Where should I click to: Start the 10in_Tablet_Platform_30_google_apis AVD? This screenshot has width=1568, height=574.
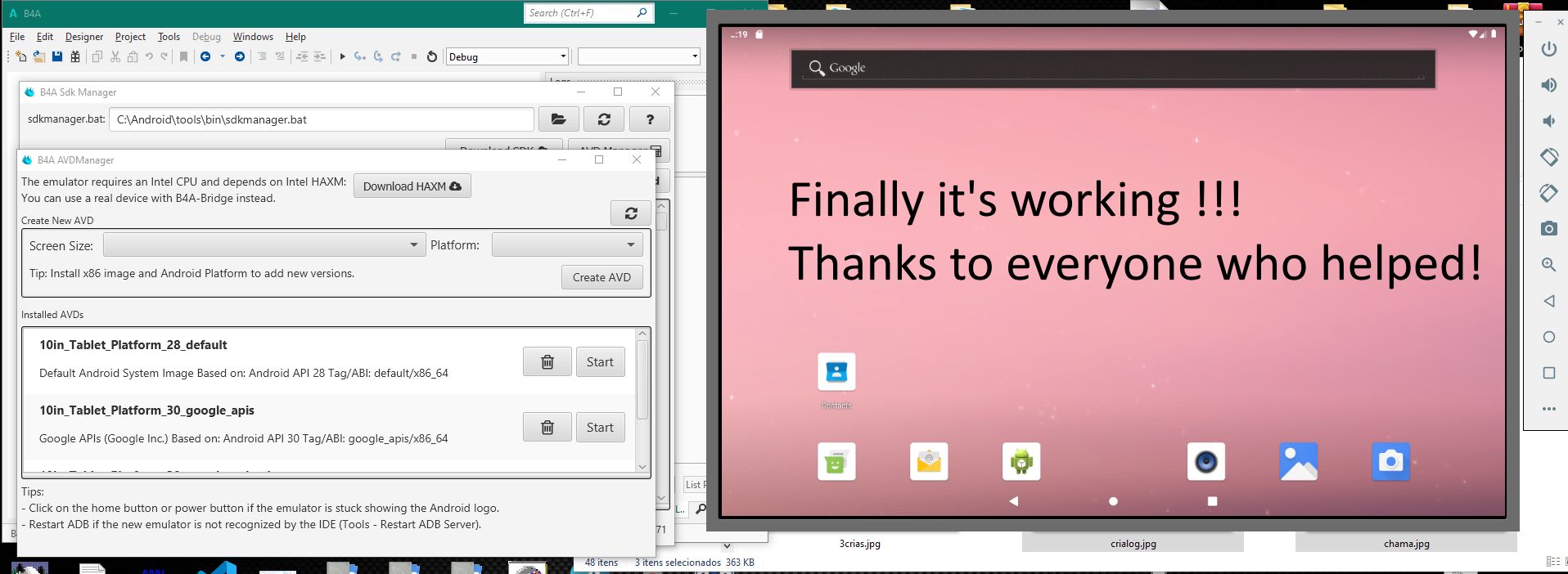click(600, 428)
